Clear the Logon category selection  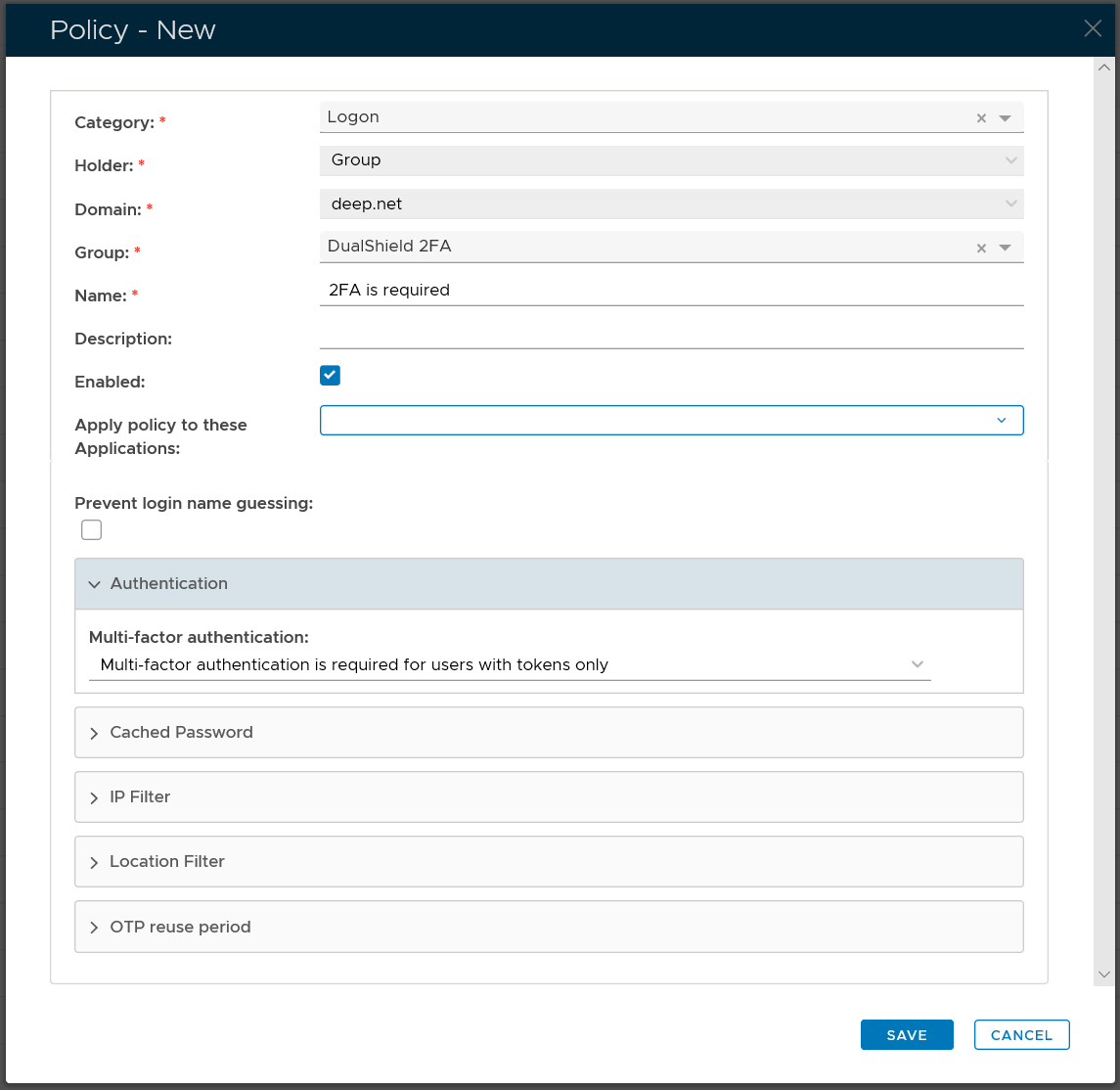(981, 118)
